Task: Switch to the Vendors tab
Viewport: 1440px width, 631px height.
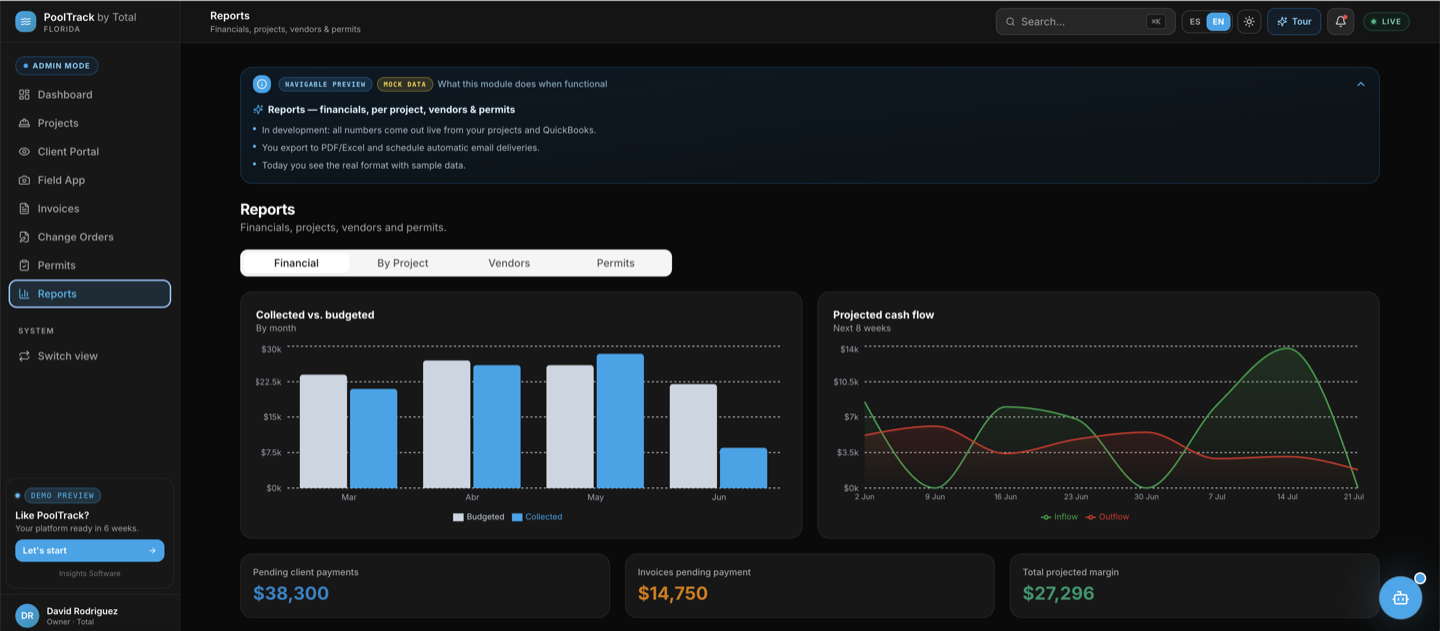Action: [509, 263]
